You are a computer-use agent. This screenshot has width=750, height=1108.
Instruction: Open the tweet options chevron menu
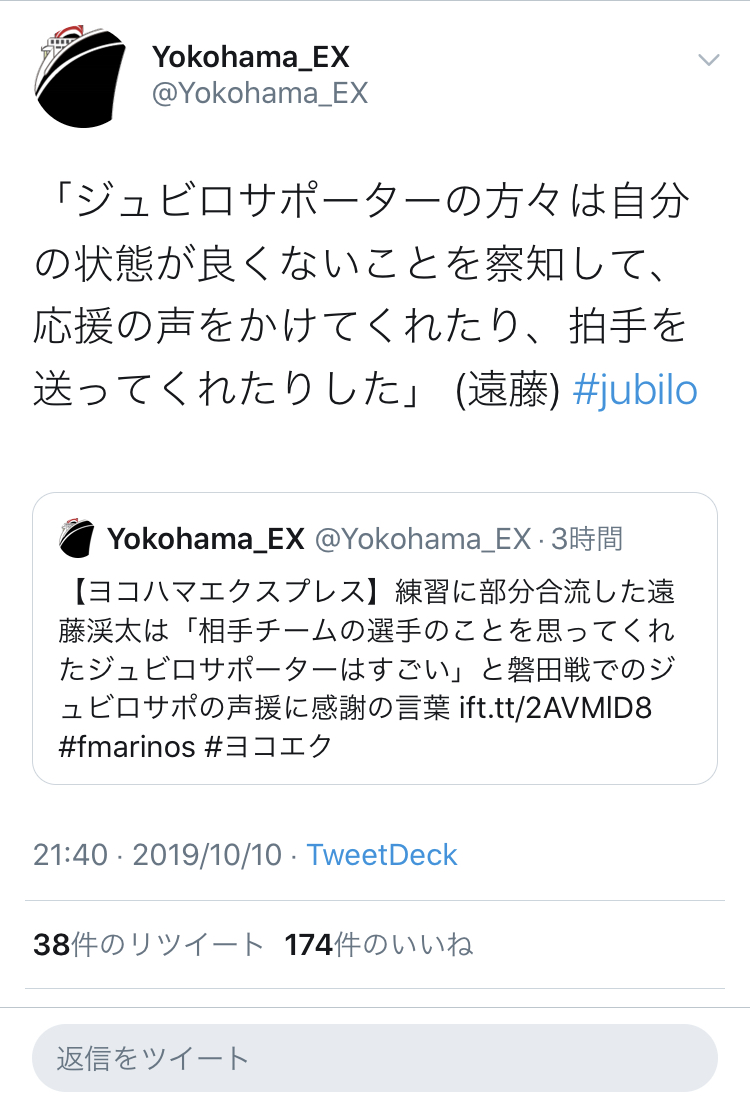(x=708, y=60)
